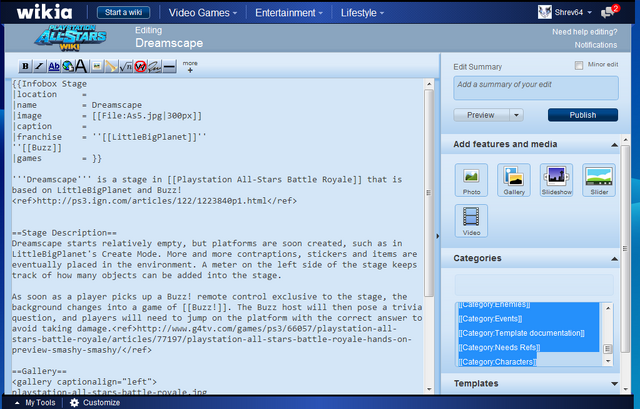Insert signature with timestamp icon
640x409 pixels.
[x=154, y=66]
